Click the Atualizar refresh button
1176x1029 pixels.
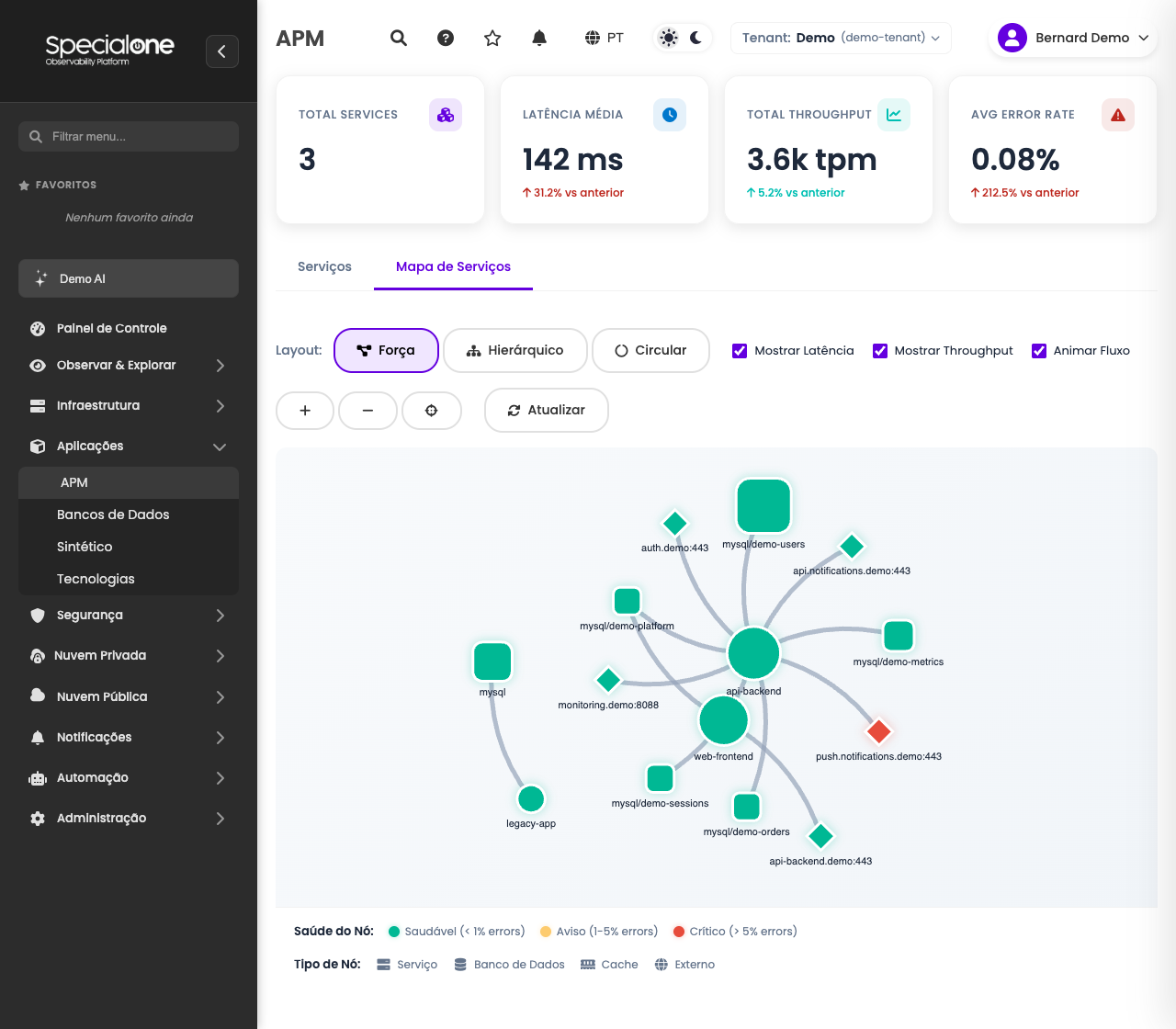[x=547, y=411]
